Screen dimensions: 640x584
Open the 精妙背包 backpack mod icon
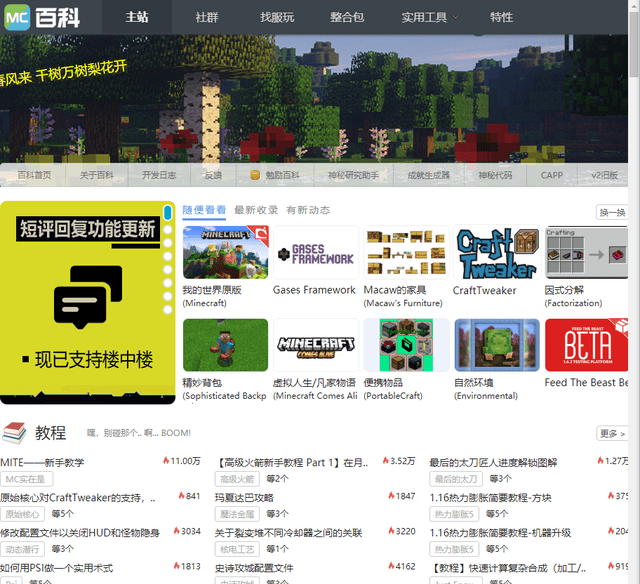click(x=226, y=345)
